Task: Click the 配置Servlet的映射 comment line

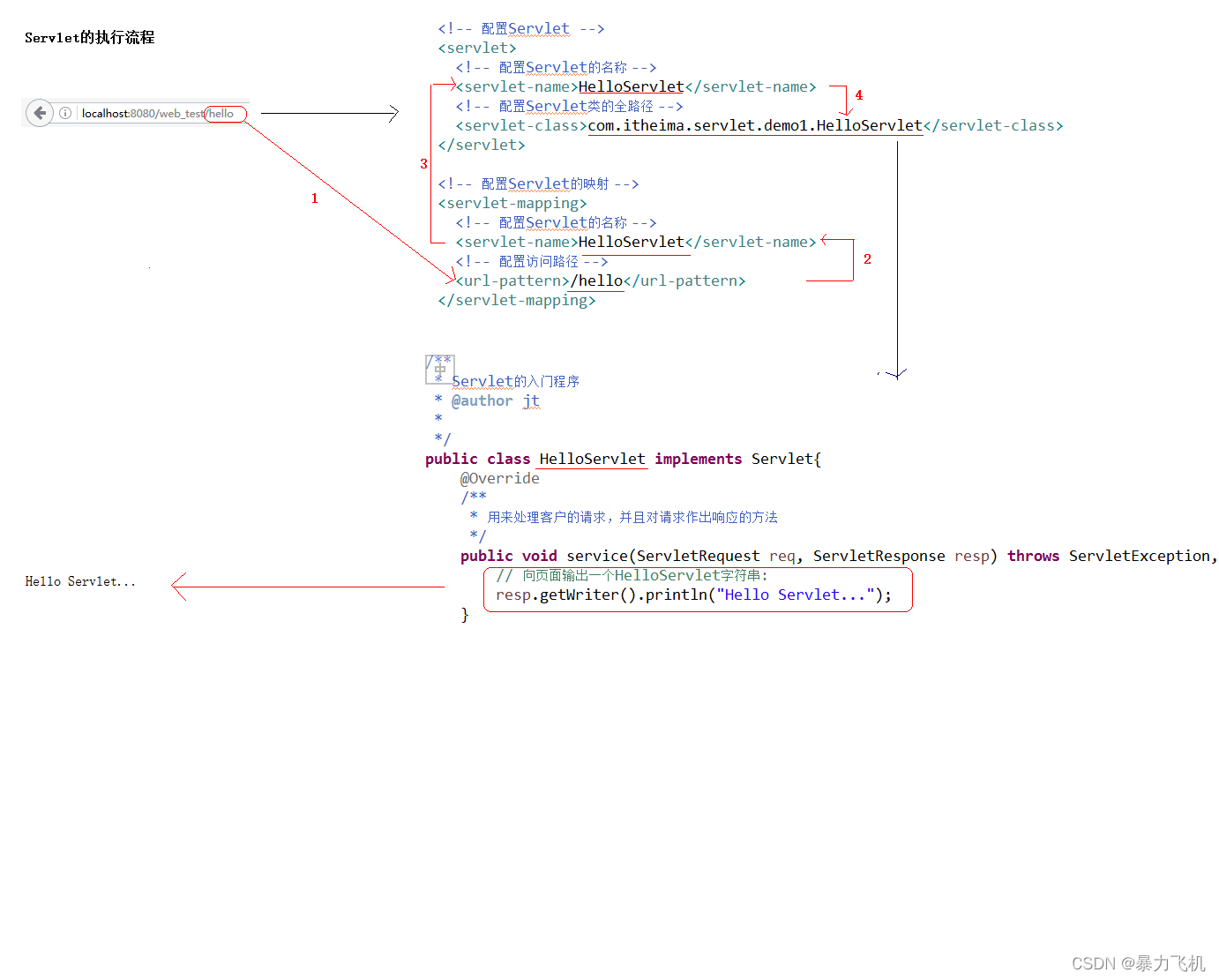Action: 538,183
